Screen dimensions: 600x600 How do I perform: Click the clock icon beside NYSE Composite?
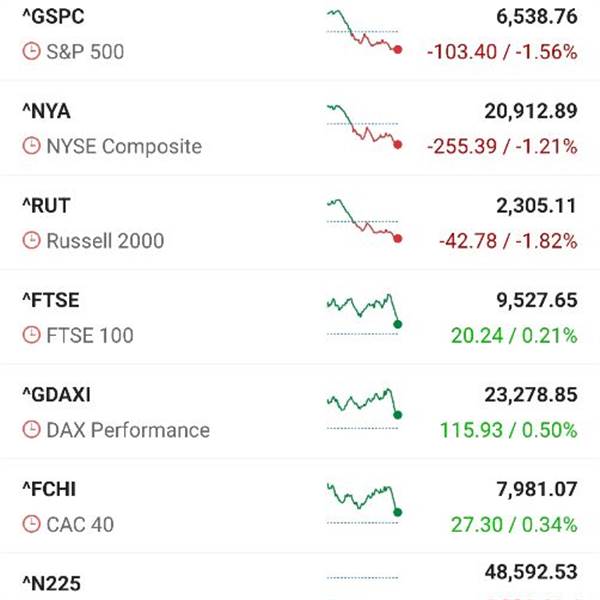(32, 146)
